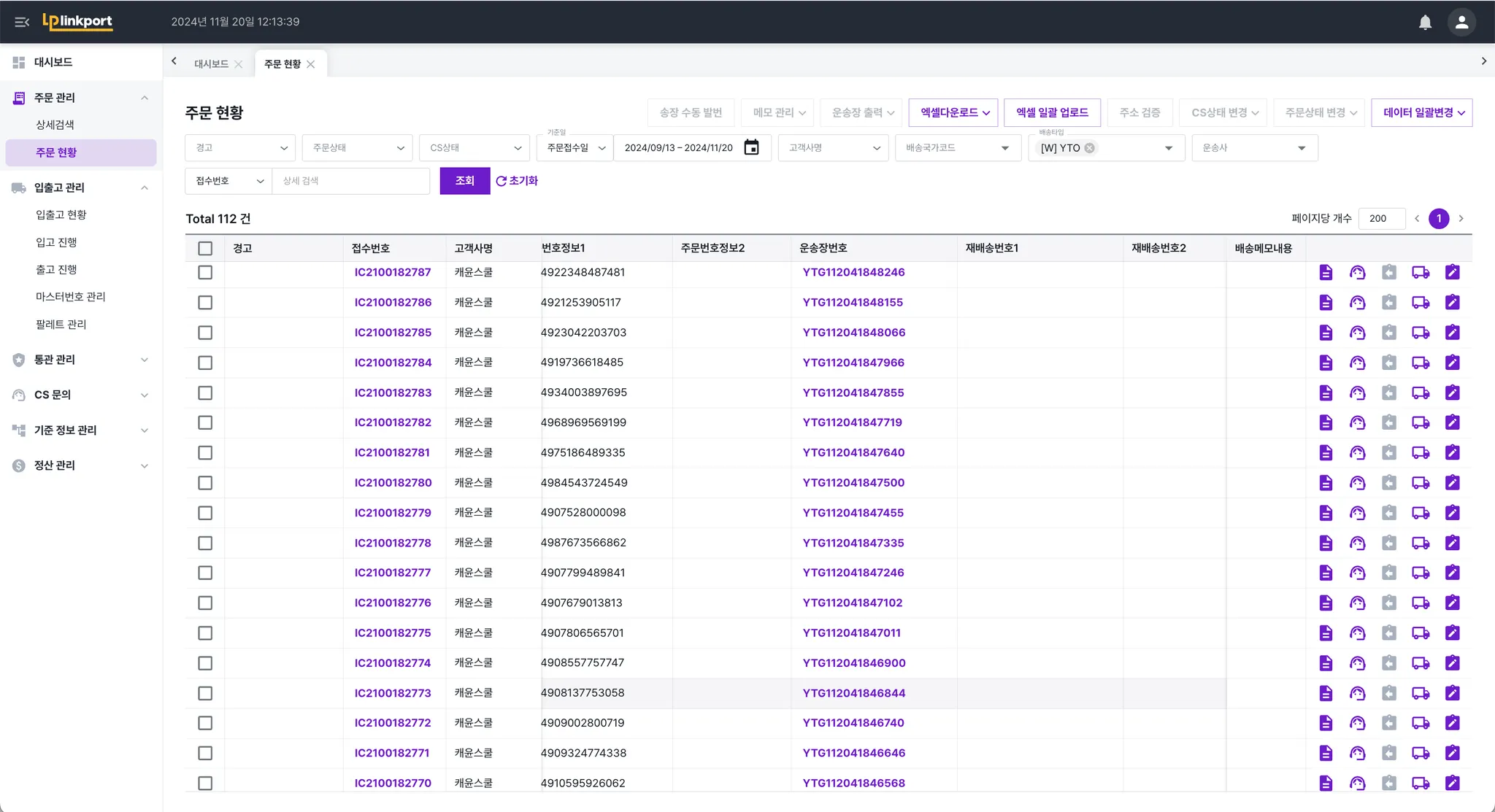The image size is (1495, 812).
Task: Click the notification bell icon
Action: [1424, 22]
